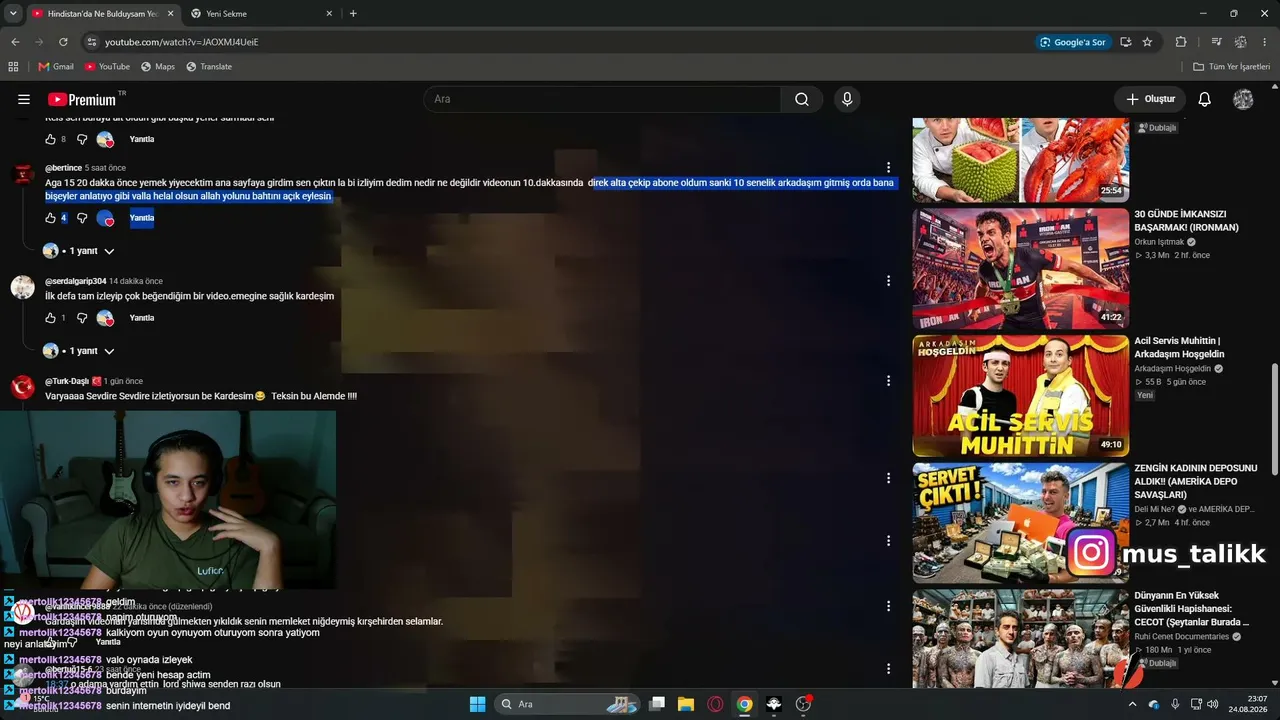This screenshot has width=1280, height=720.
Task: Open Chrome's three-dot menu
Action: point(1265,42)
